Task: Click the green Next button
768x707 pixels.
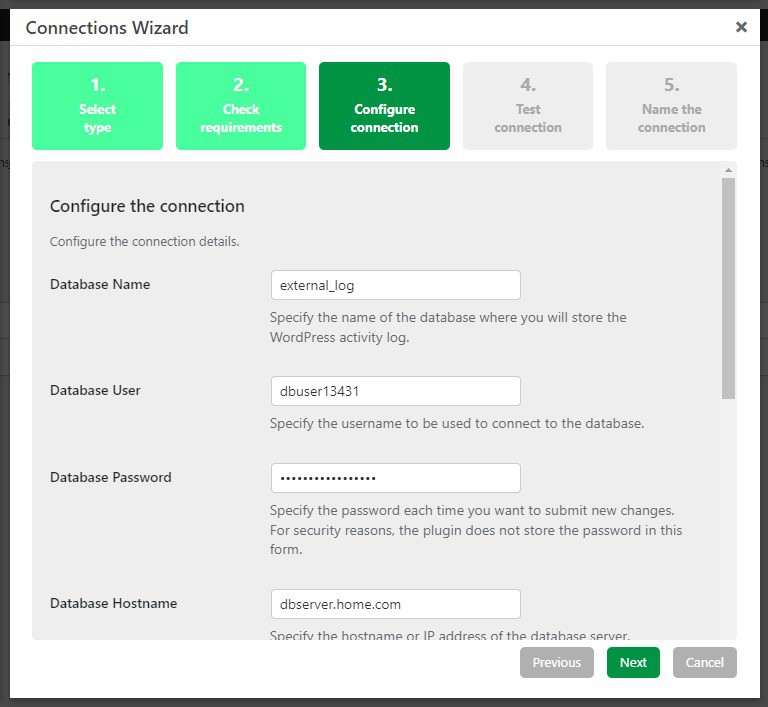Action: pyautogui.click(x=633, y=662)
